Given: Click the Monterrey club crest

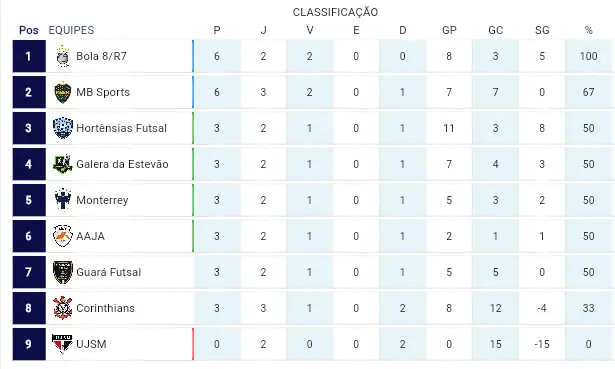Looking at the screenshot, I should [x=63, y=200].
